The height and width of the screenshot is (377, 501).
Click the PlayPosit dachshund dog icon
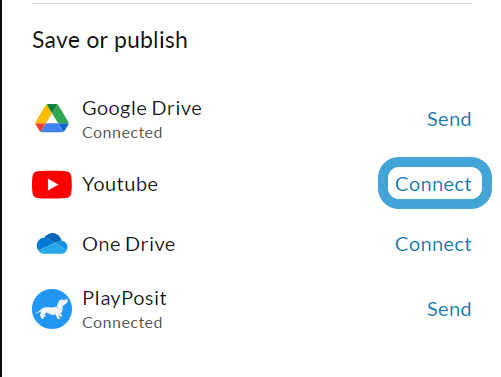pos(52,309)
